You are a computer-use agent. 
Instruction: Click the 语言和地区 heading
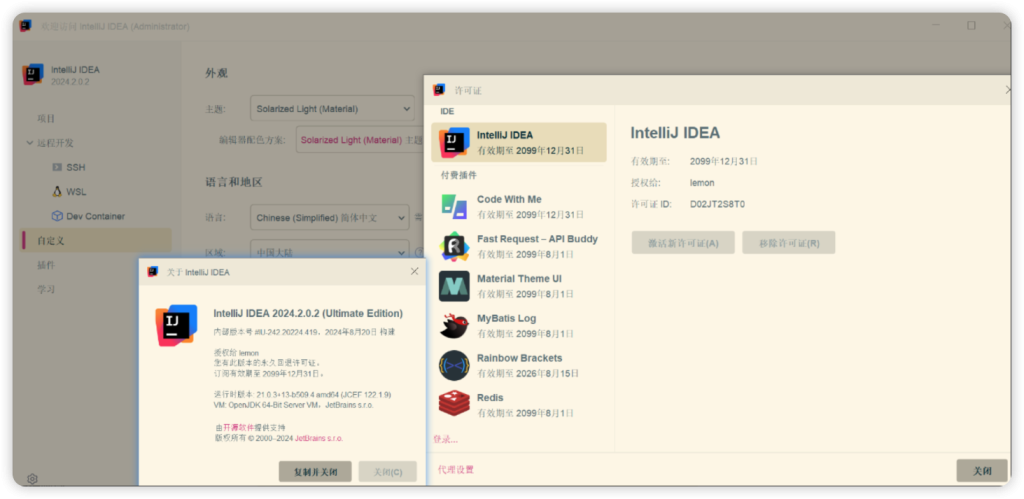pyautogui.click(x=234, y=182)
